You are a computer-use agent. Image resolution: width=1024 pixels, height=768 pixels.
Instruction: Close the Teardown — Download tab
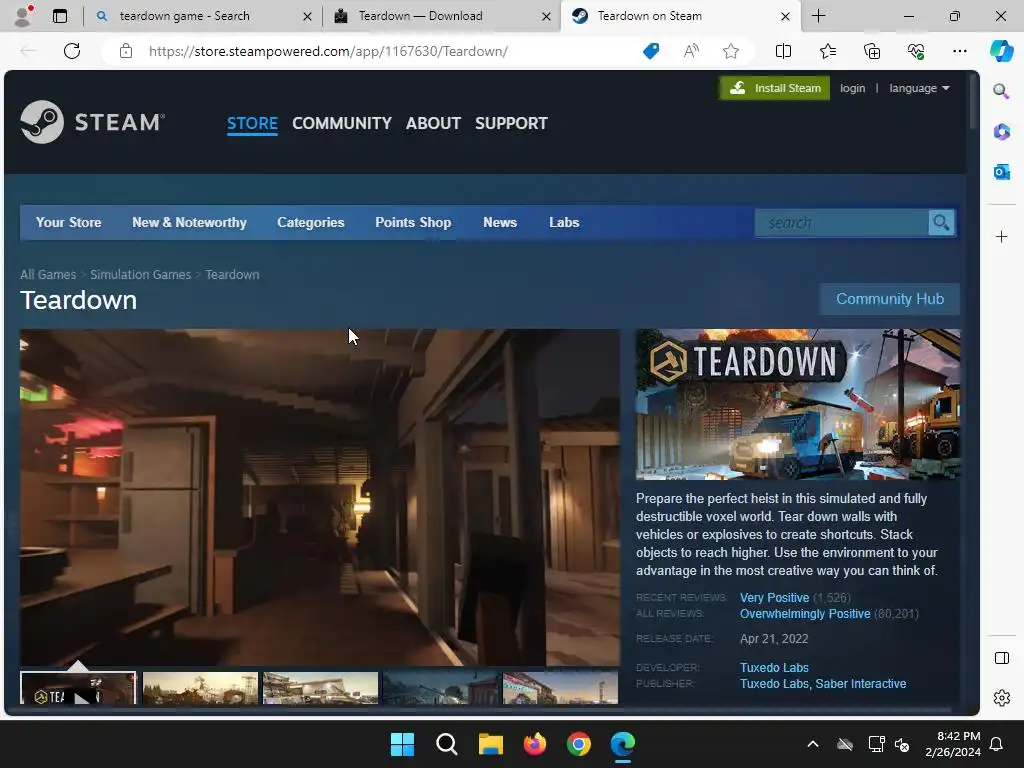[546, 16]
